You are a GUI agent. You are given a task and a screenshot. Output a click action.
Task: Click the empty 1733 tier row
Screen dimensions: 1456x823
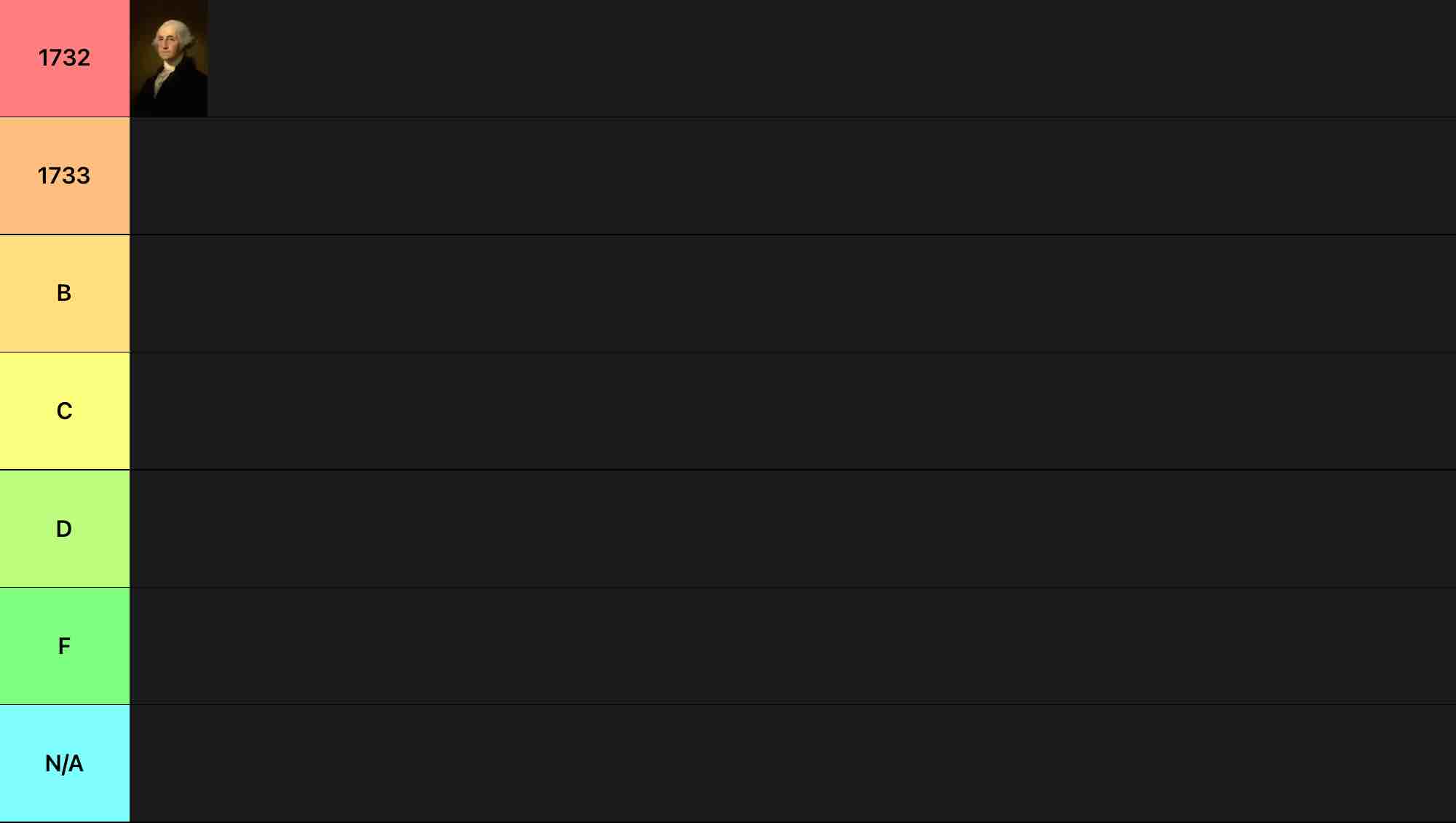coord(793,176)
